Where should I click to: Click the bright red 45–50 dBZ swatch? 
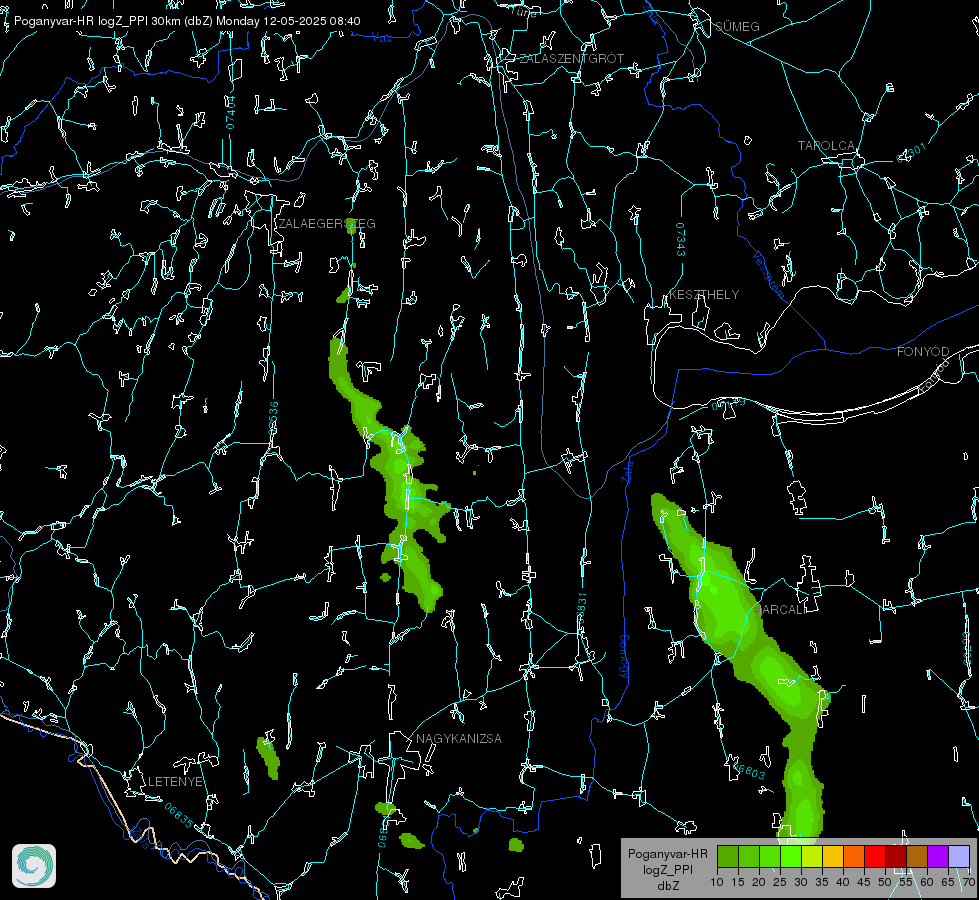pyautogui.click(x=875, y=856)
